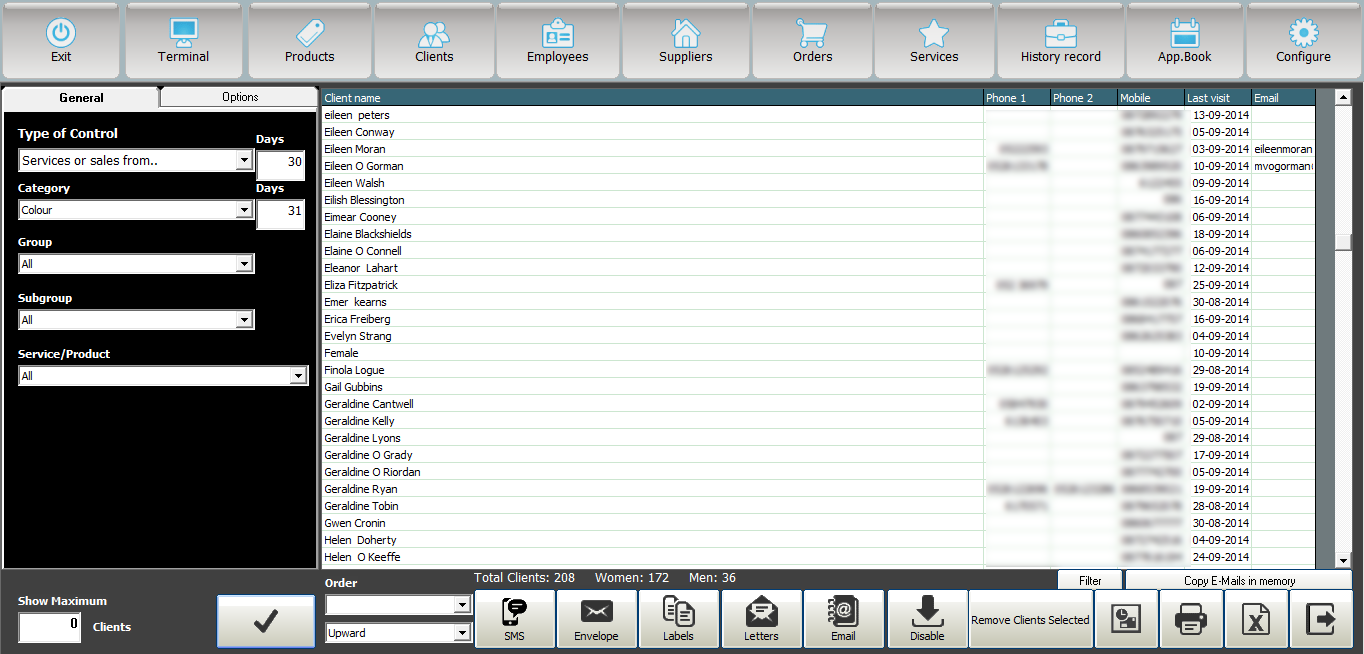The width and height of the screenshot is (1364, 654).
Task: Print the client list with printer icon
Action: tap(1190, 619)
